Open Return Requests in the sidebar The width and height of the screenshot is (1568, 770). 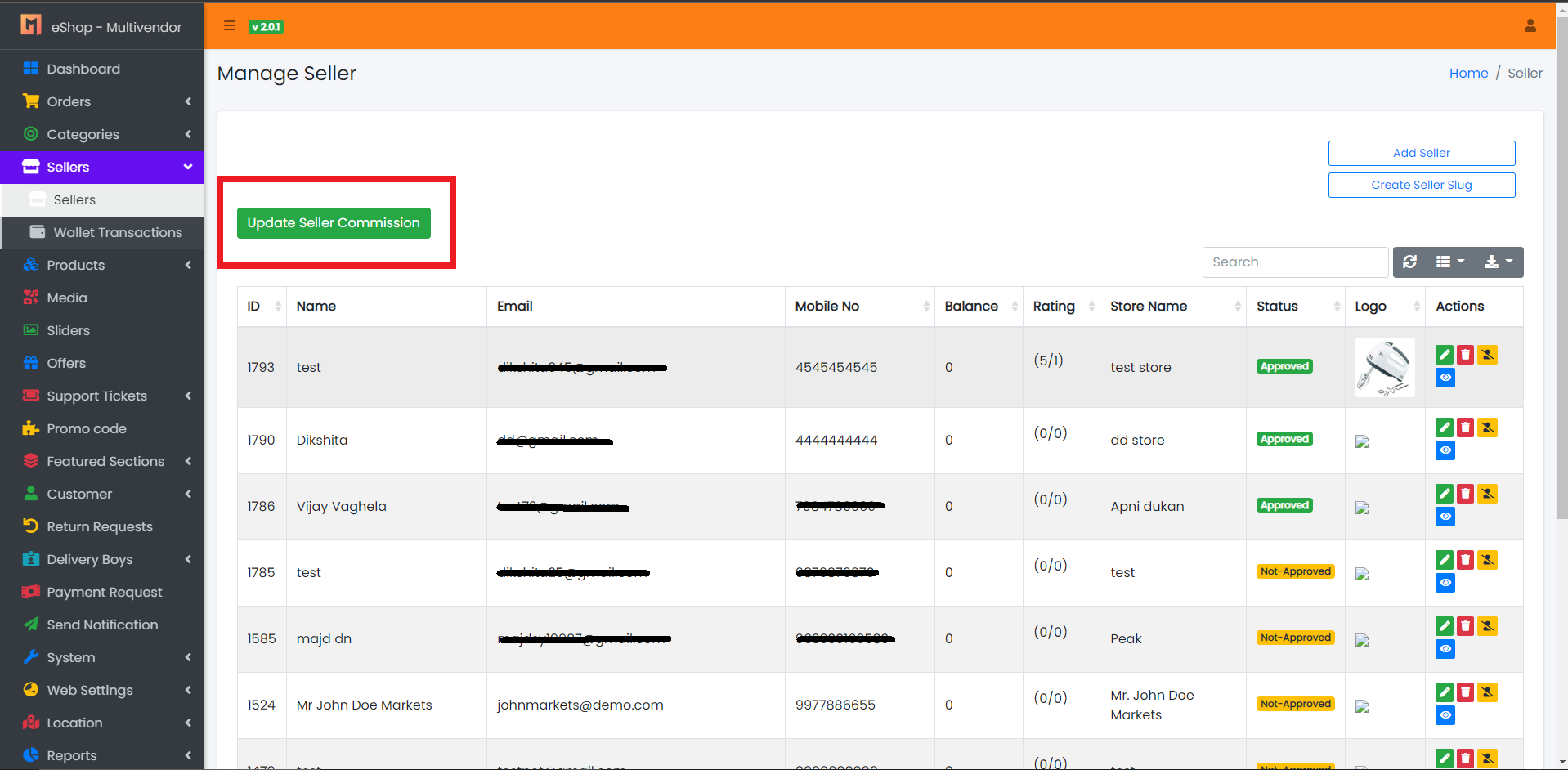coord(102,526)
